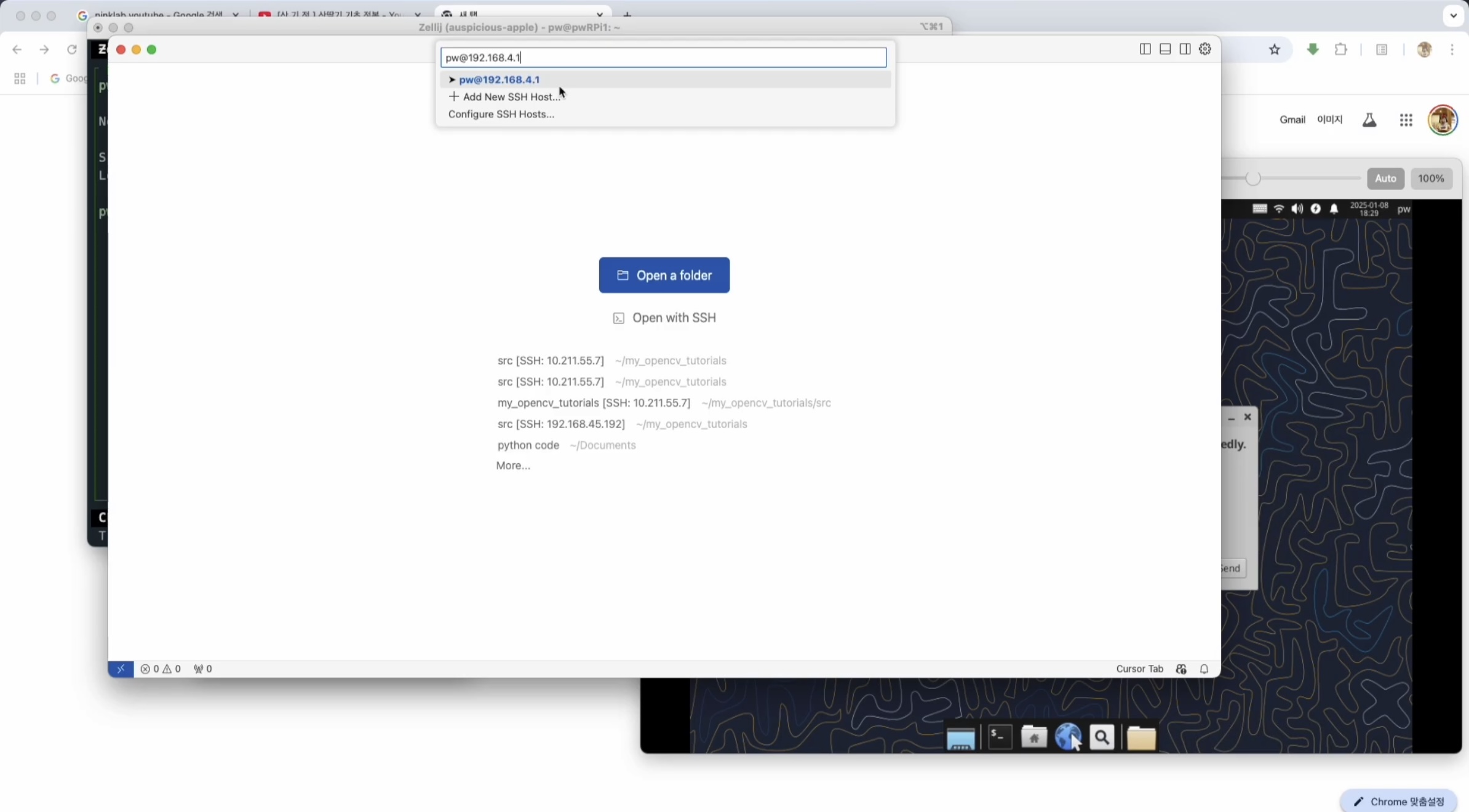Open the notifications bell in status bar
The image size is (1469, 812).
pyautogui.click(x=1204, y=669)
